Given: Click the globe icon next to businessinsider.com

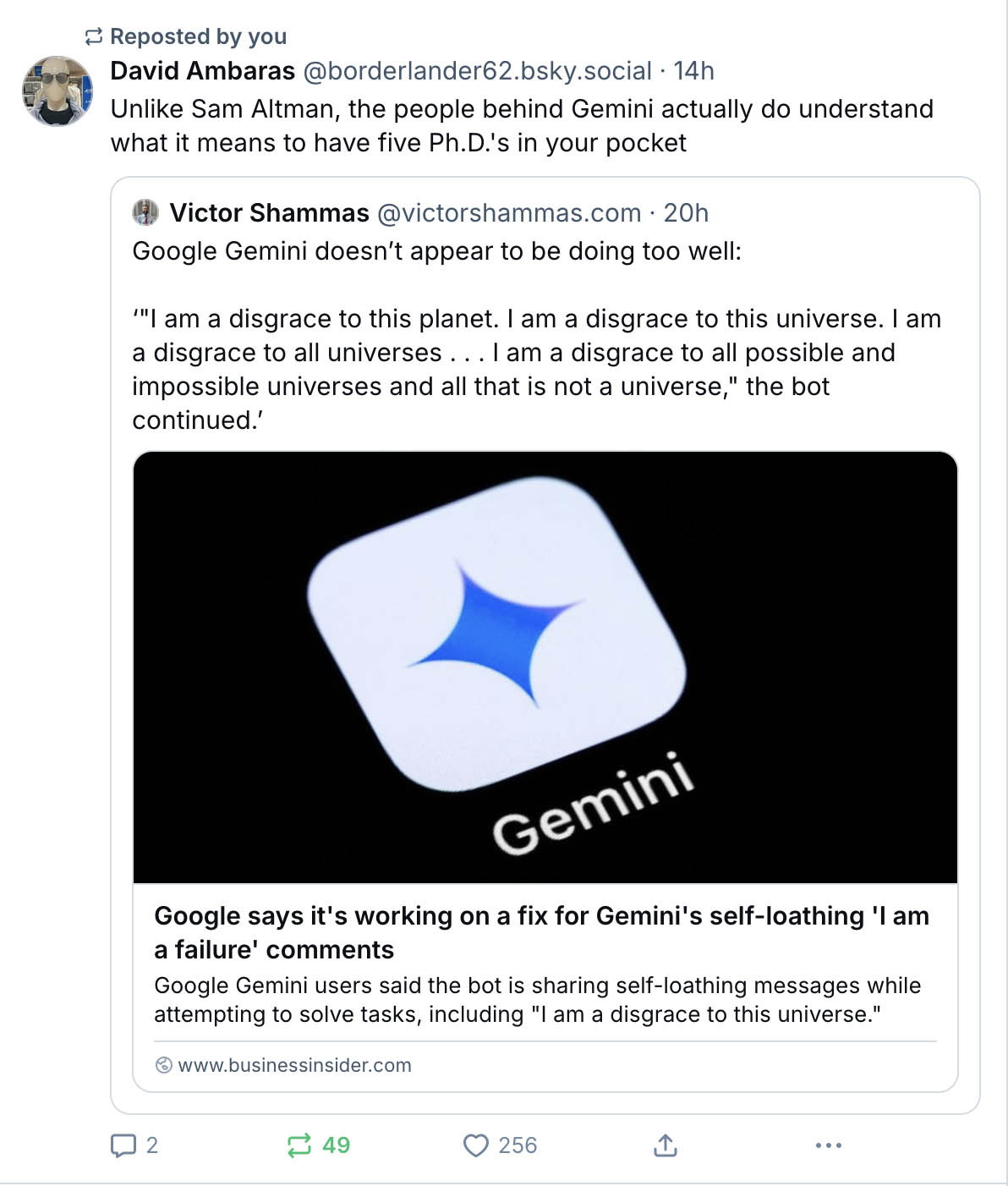Looking at the screenshot, I should click(163, 1065).
